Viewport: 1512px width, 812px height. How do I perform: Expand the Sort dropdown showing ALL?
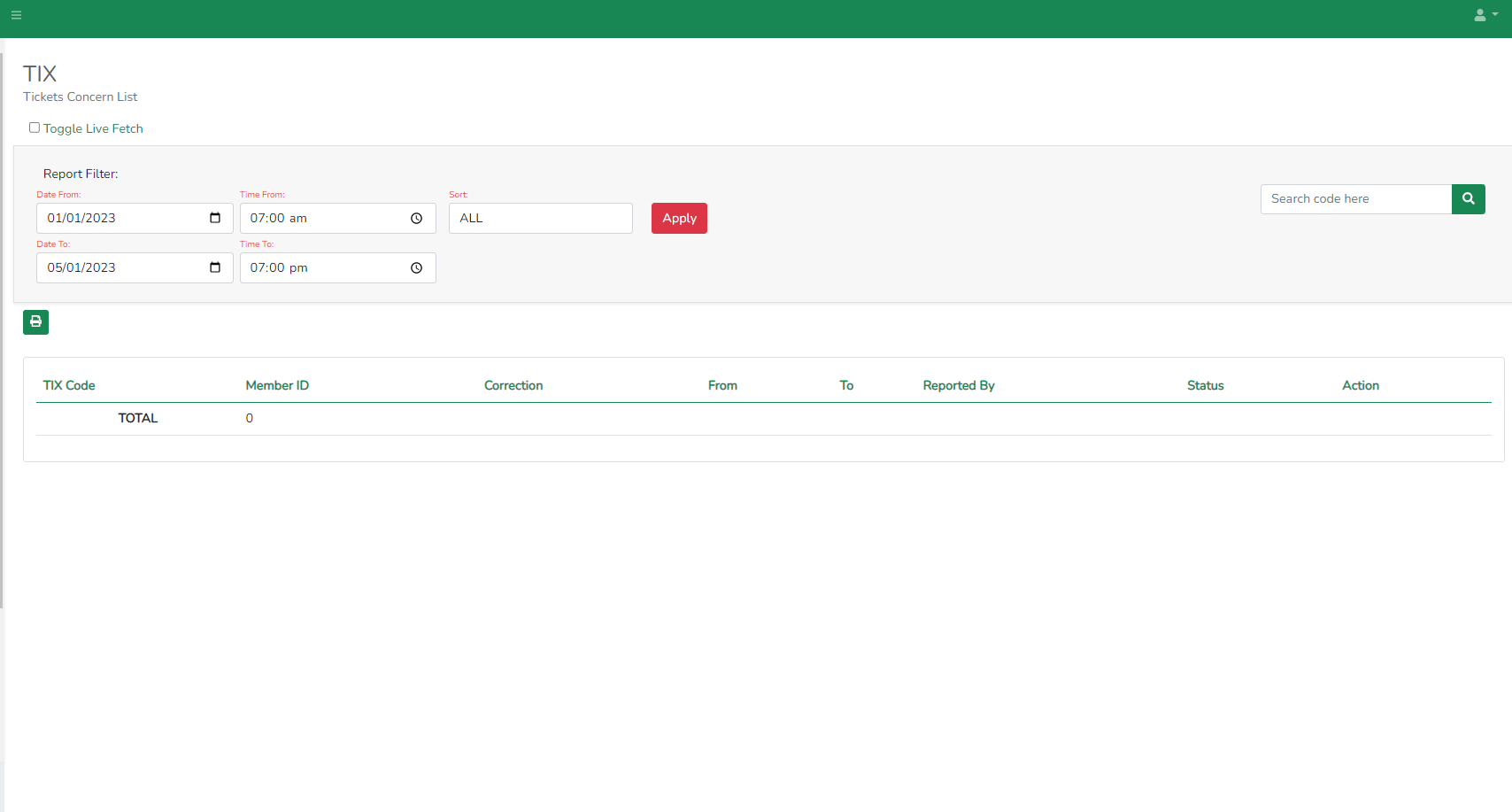tap(540, 219)
